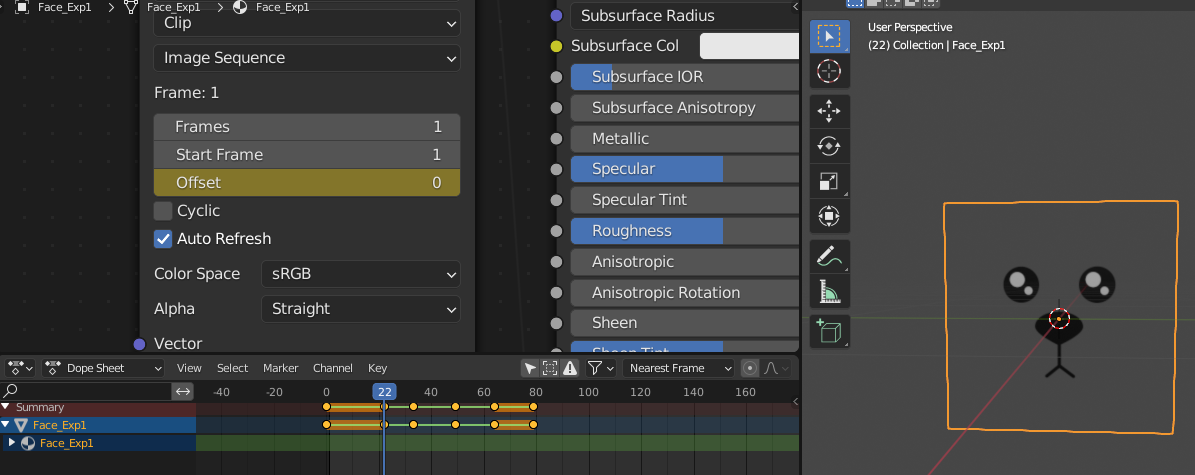
Task: Click the yellow Subsurface Color socket
Action: [556, 47]
